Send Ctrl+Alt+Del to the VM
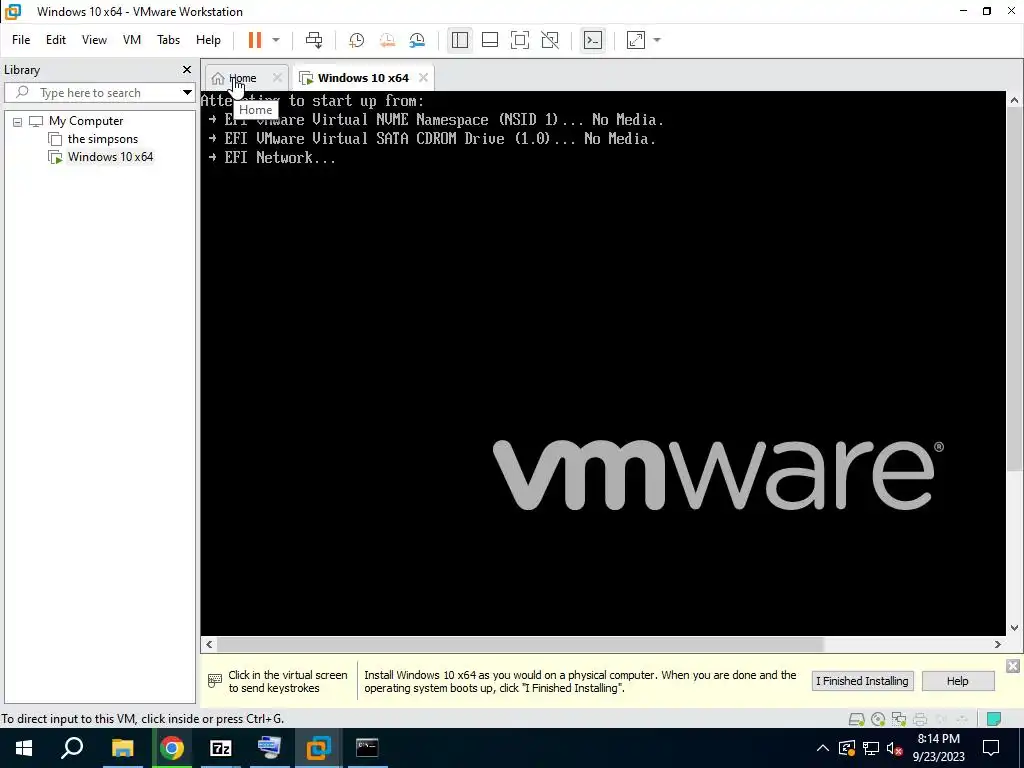This screenshot has height=768, width=1024. pos(314,40)
